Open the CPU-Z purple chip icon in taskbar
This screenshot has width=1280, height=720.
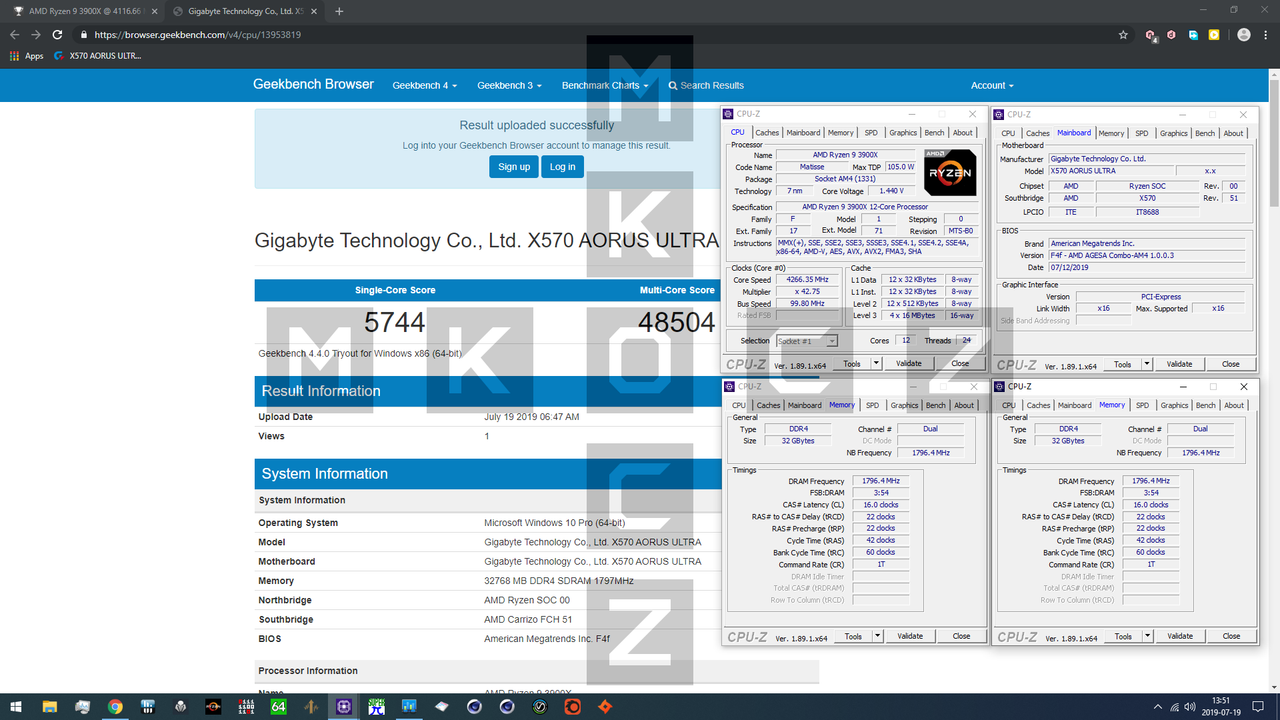343,706
